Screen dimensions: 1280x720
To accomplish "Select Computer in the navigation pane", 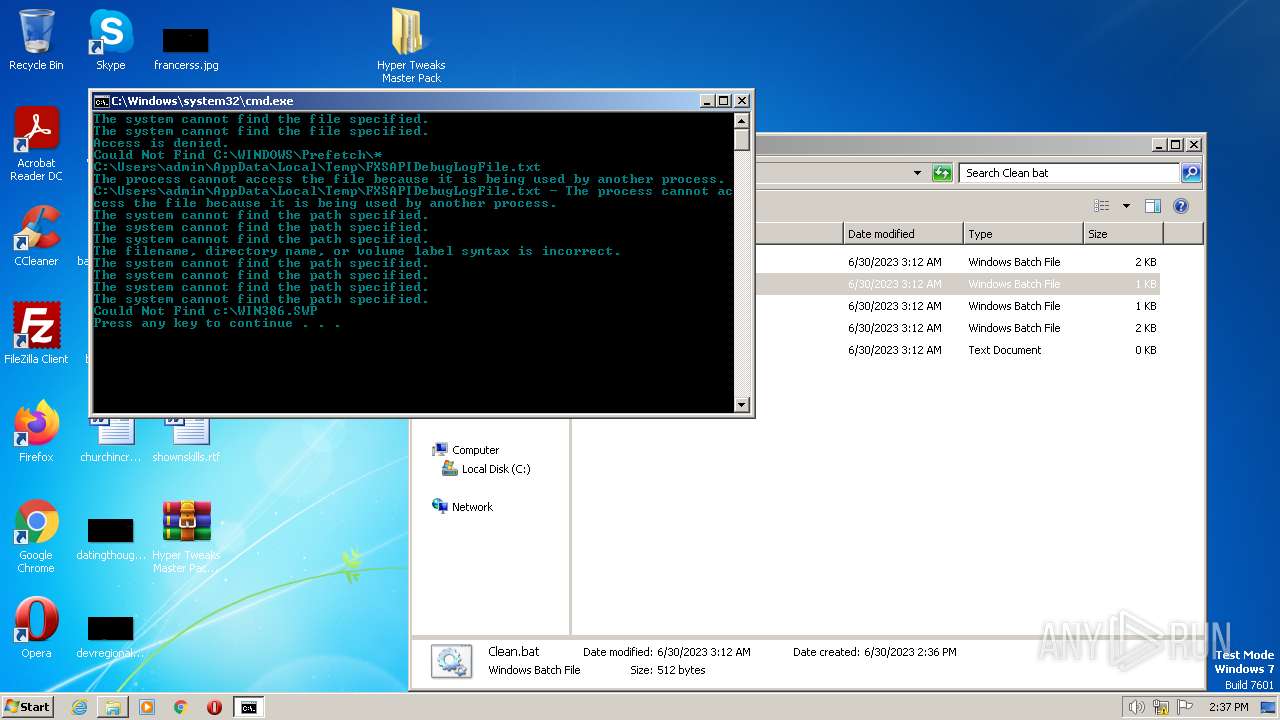I will click(x=474, y=450).
